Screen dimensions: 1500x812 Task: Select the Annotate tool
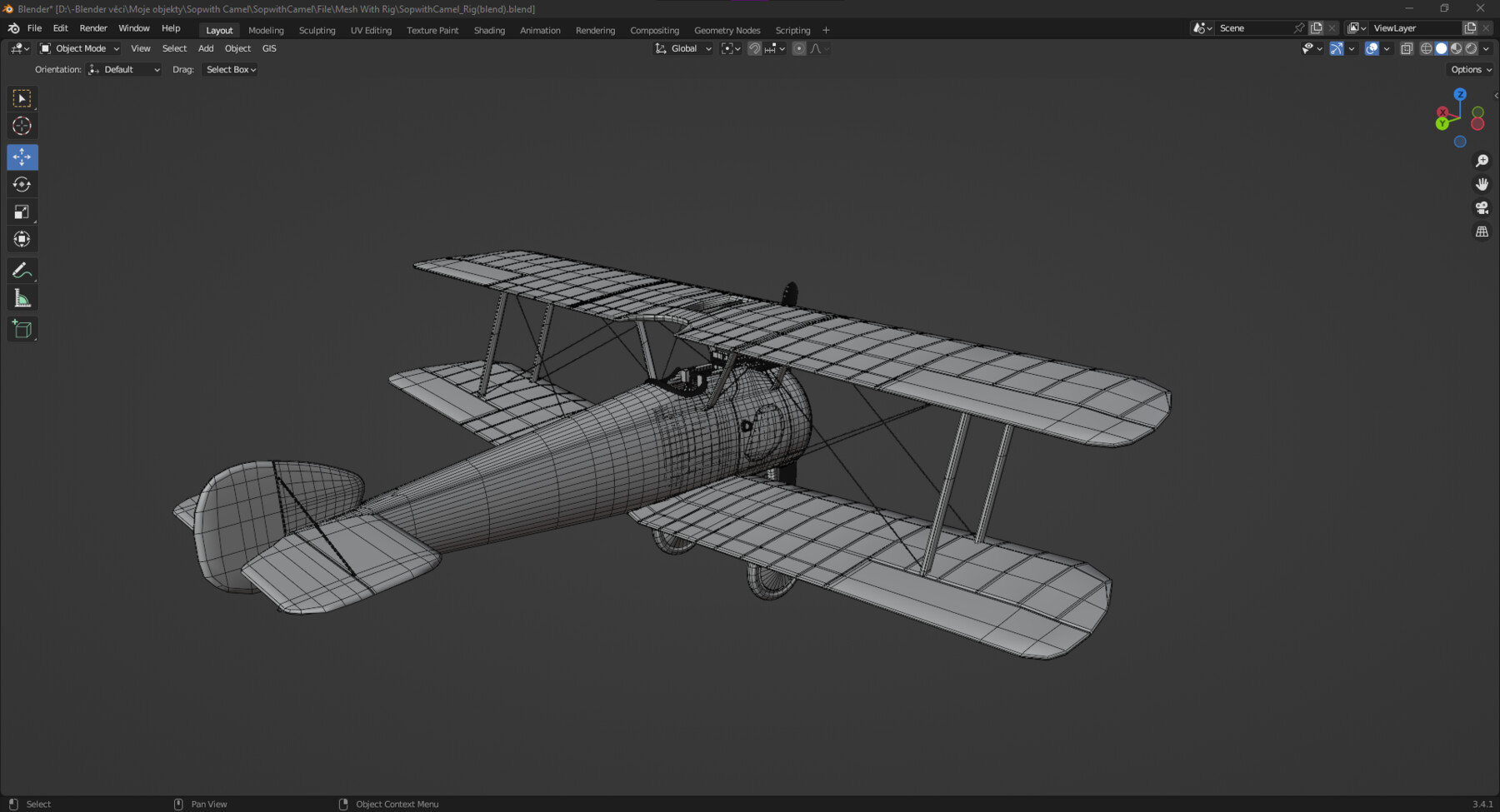click(x=22, y=269)
